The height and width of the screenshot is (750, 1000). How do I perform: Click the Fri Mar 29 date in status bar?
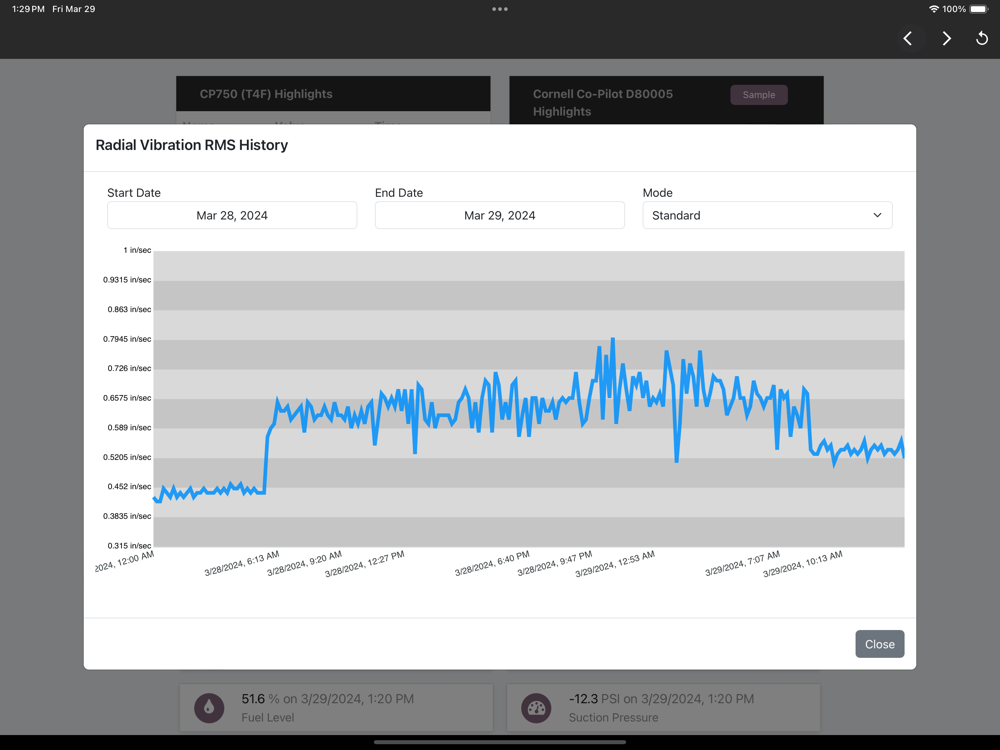73,9
